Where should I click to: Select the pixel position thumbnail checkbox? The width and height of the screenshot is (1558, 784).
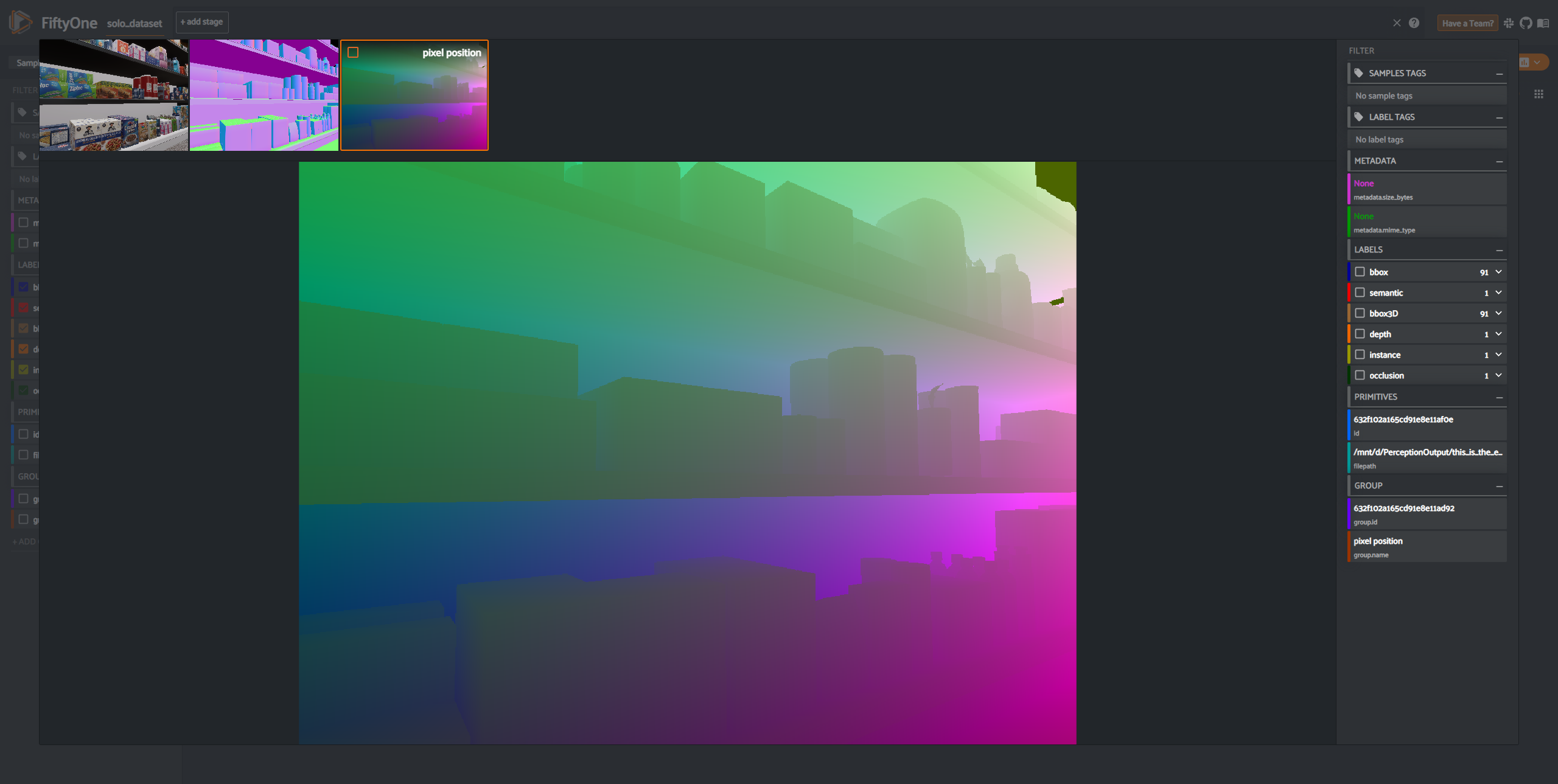click(353, 53)
